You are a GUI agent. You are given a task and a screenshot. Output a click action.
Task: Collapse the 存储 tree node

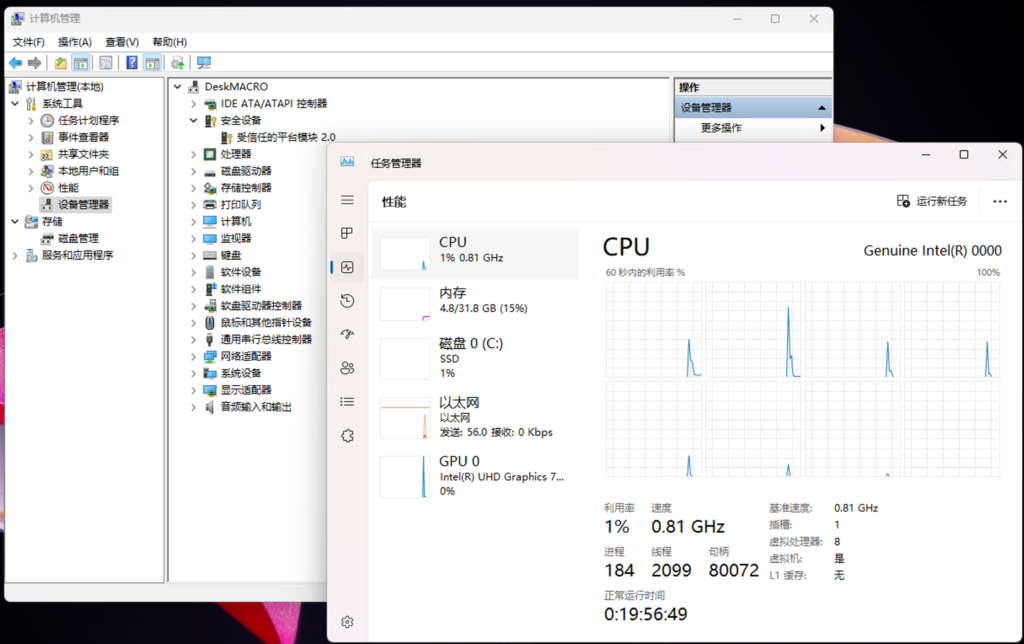(x=15, y=221)
